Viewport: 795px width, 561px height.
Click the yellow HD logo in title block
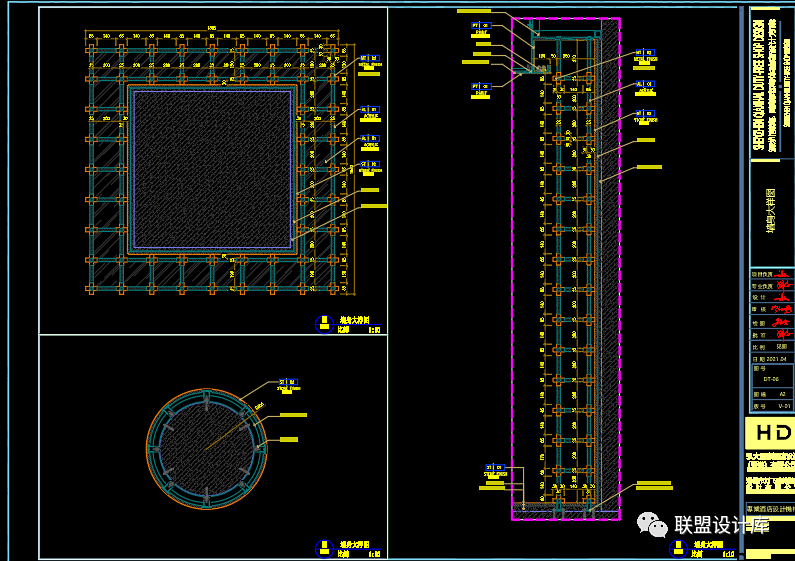[771, 432]
